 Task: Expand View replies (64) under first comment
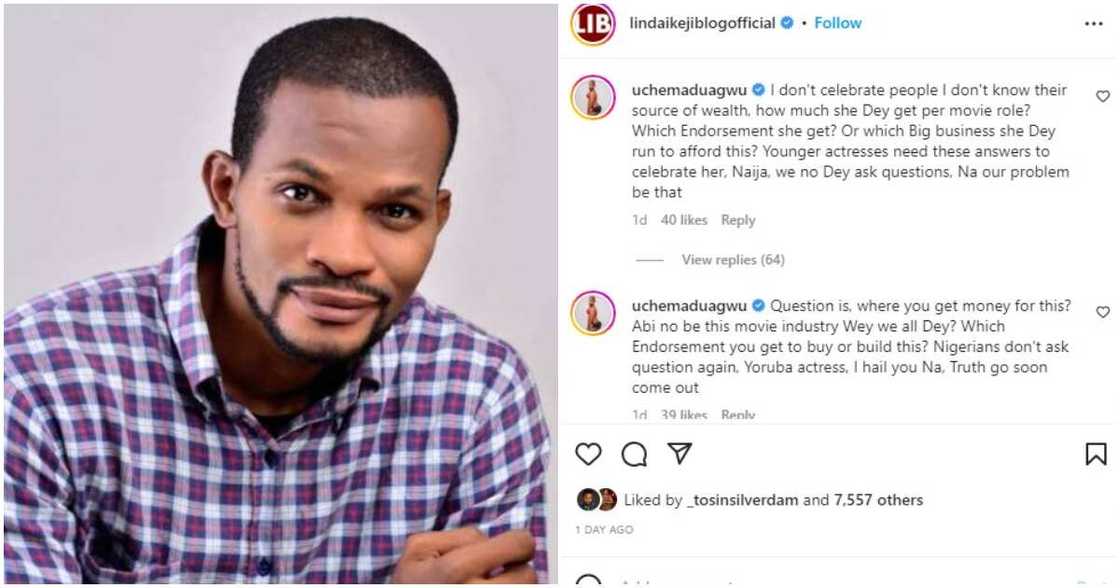tap(733, 259)
